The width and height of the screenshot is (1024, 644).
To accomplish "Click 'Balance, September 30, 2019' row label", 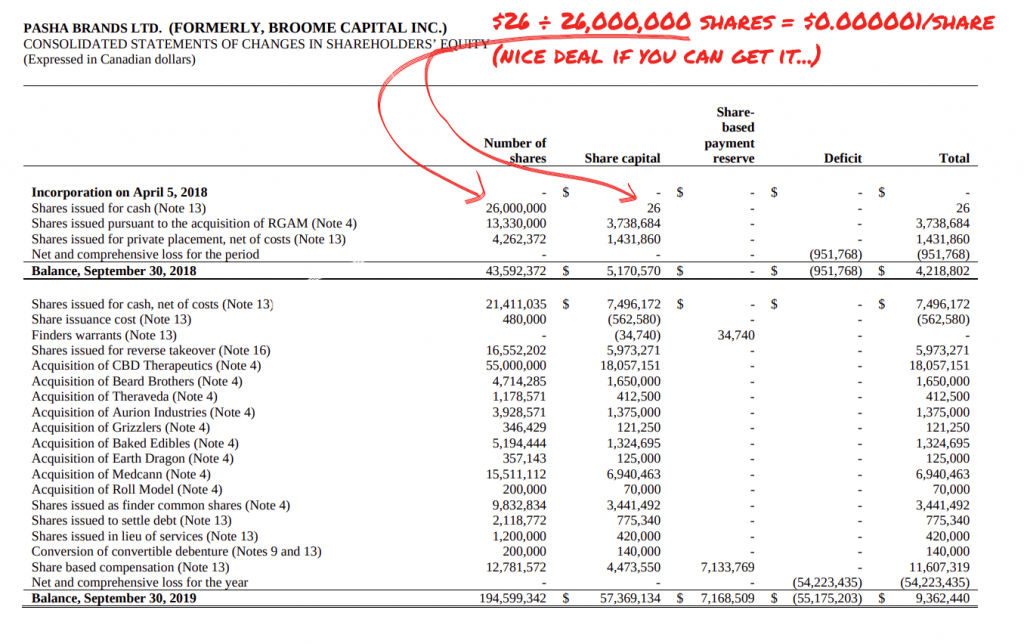I will 114,598.
